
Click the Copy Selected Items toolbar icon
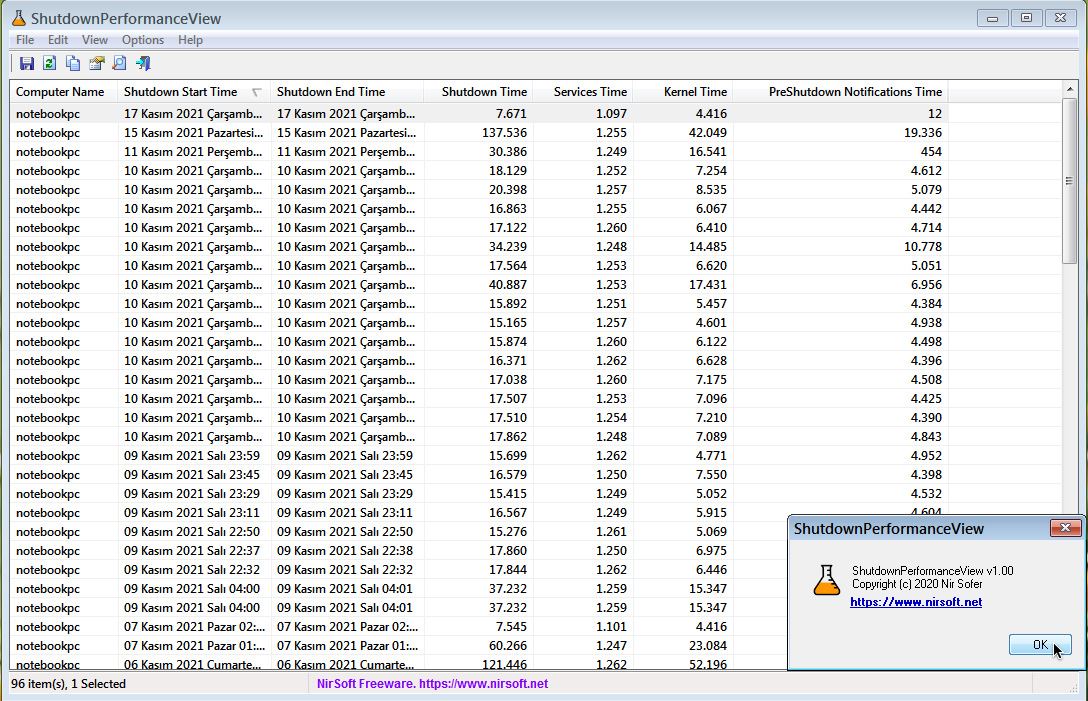73,64
